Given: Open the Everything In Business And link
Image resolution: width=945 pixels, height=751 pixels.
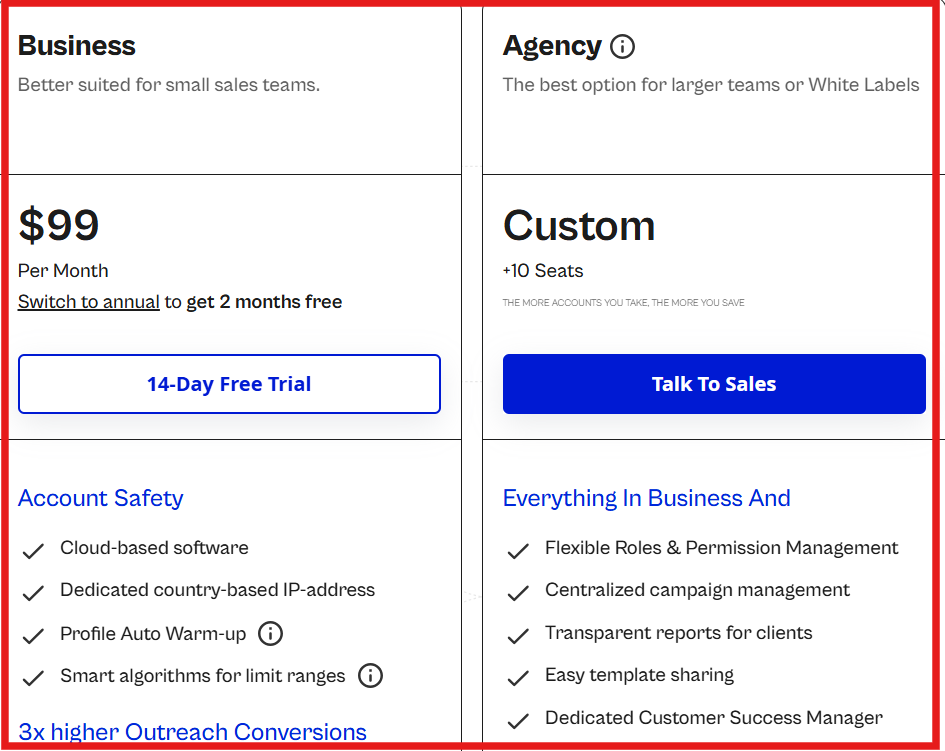Looking at the screenshot, I should tap(646, 497).
